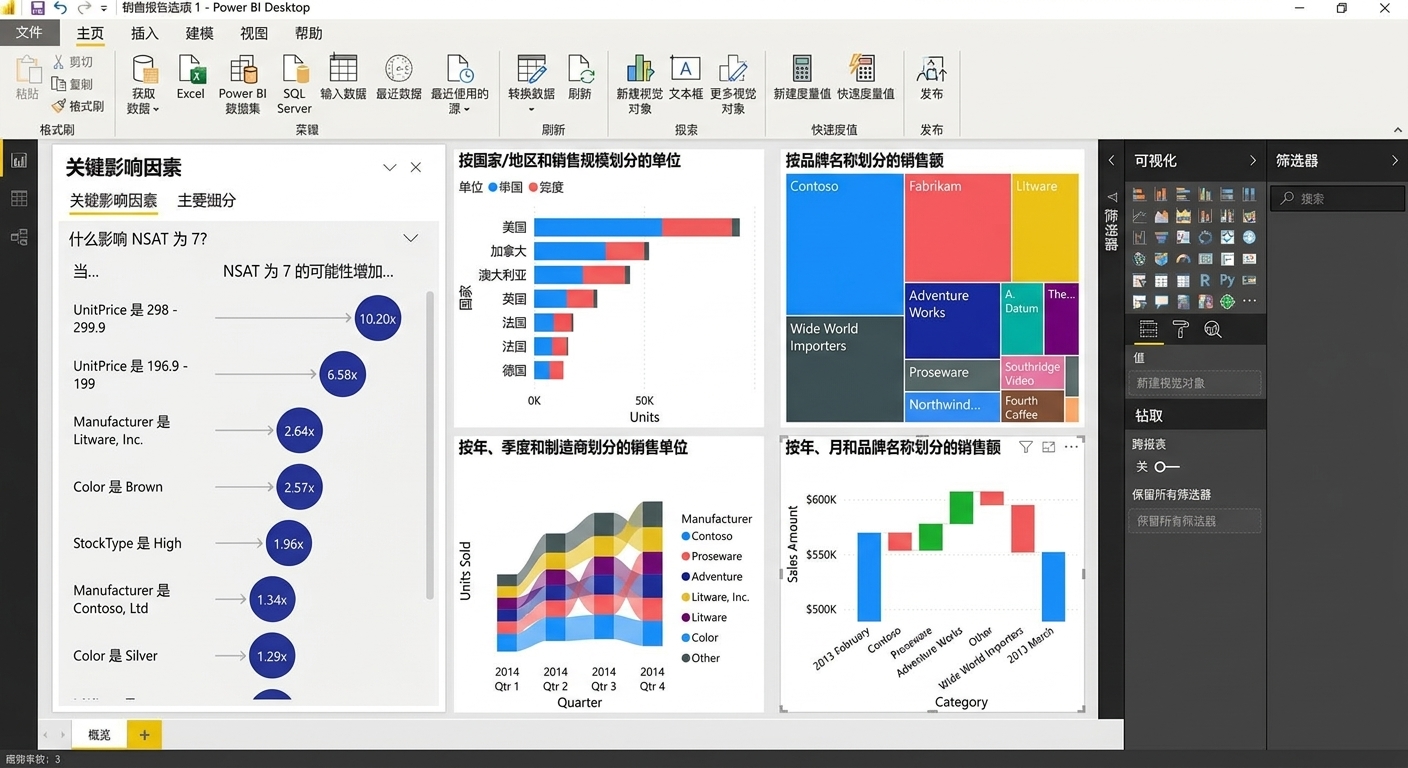Show more visuals with the ellipsis
This screenshot has height=768, width=1408.
click(1249, 301)
